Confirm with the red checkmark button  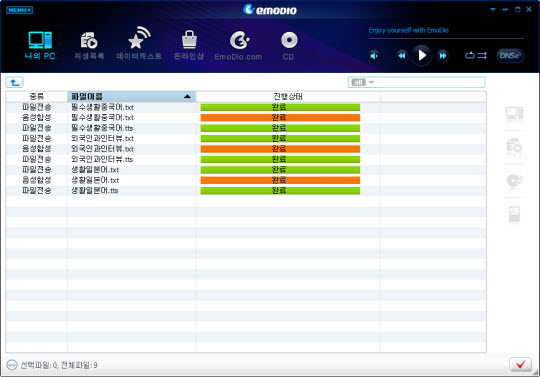point(520,365)
